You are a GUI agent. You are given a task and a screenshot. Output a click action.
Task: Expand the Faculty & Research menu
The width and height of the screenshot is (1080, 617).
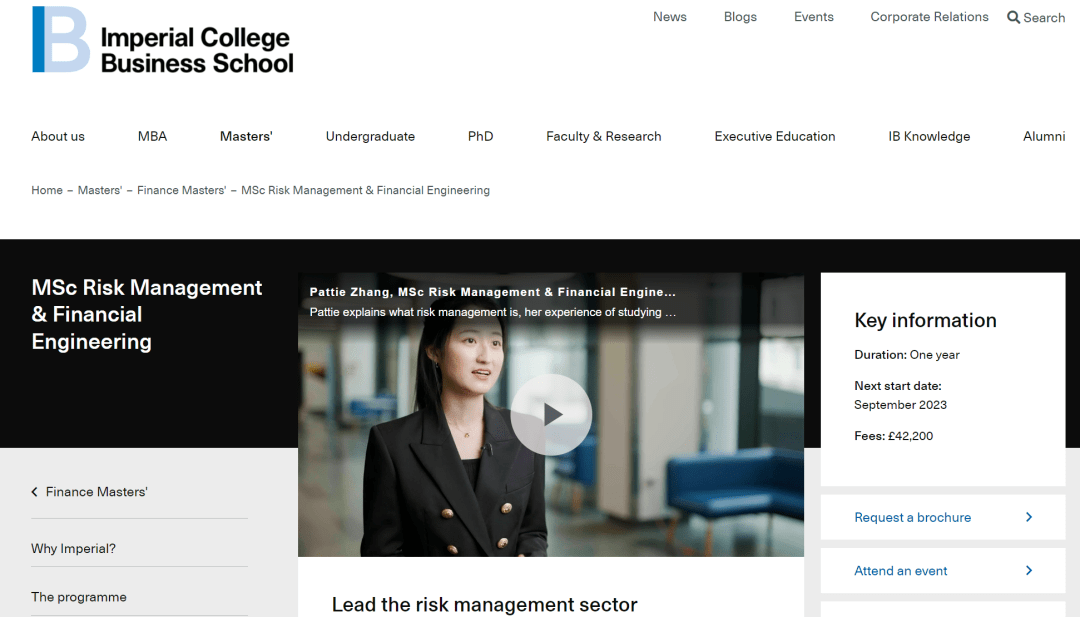click(x=603, y=136)
